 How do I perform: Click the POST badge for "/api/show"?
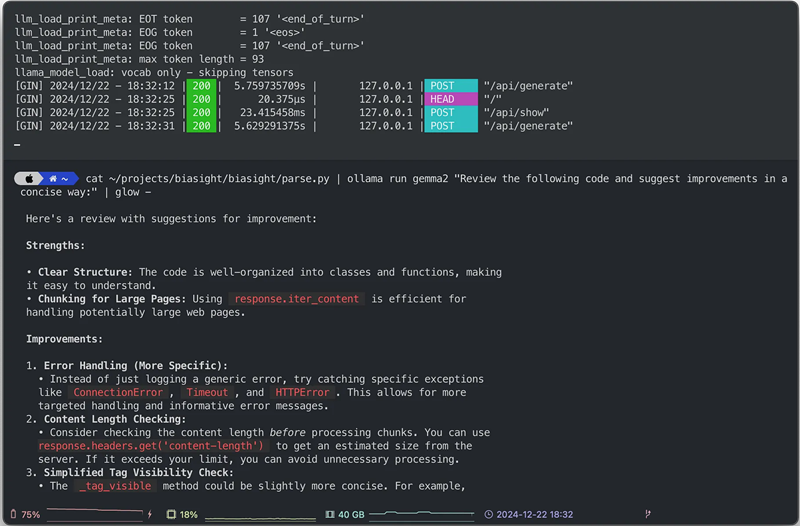(x=451, y=112)
